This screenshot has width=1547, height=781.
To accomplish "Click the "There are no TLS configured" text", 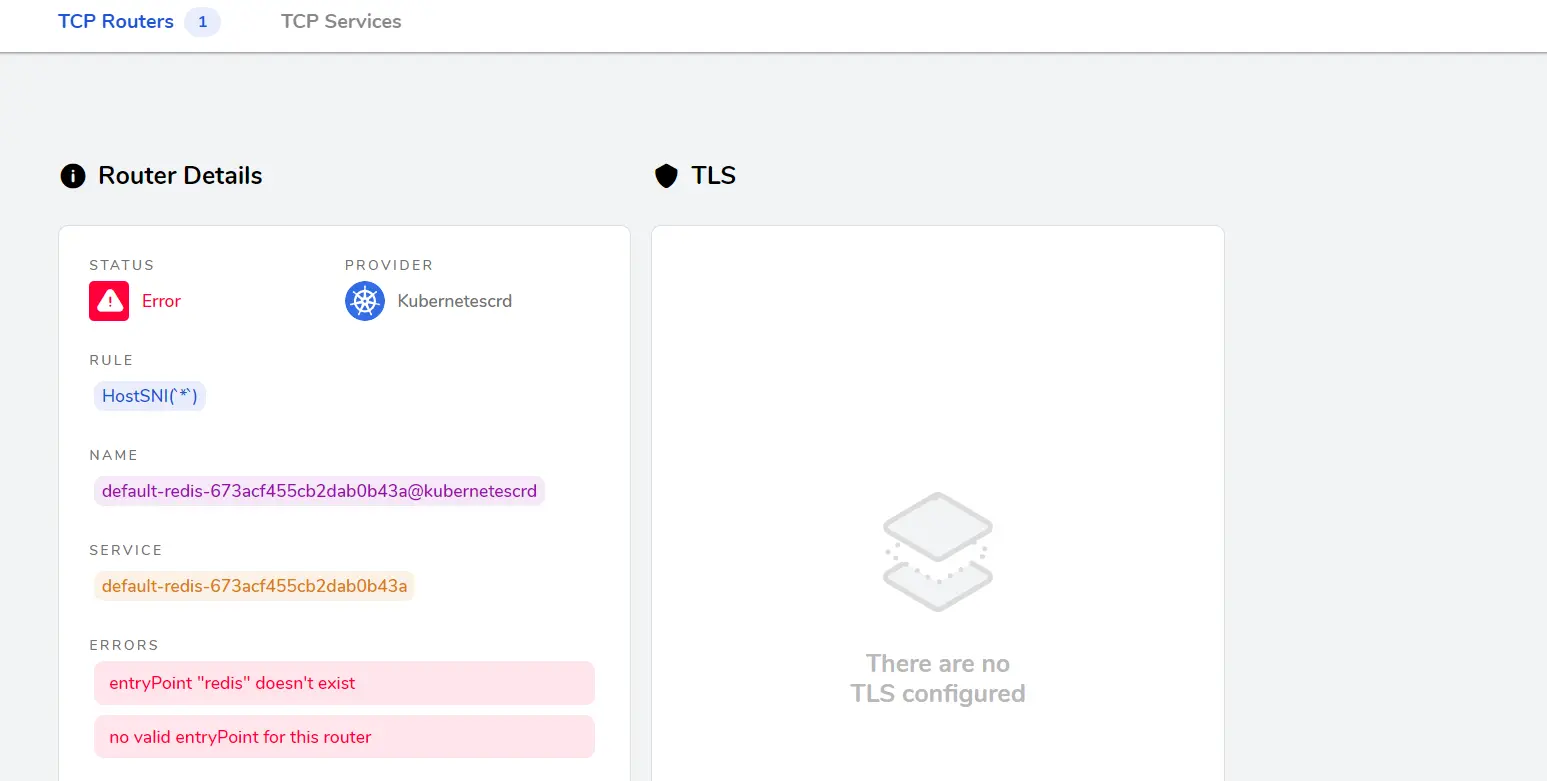I will coord(938,678).
